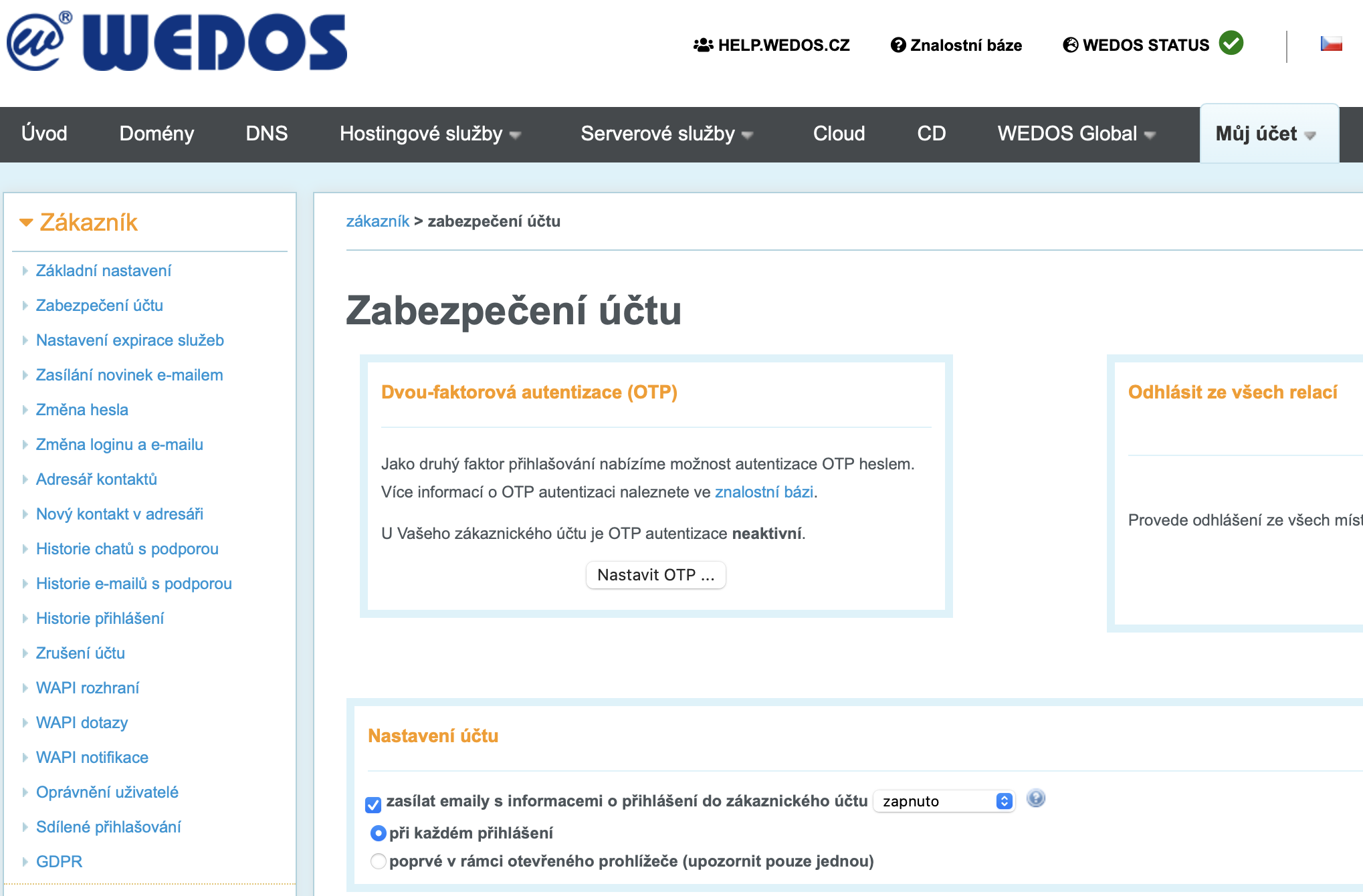Click the green status checkmark icon

point(1231,43)
